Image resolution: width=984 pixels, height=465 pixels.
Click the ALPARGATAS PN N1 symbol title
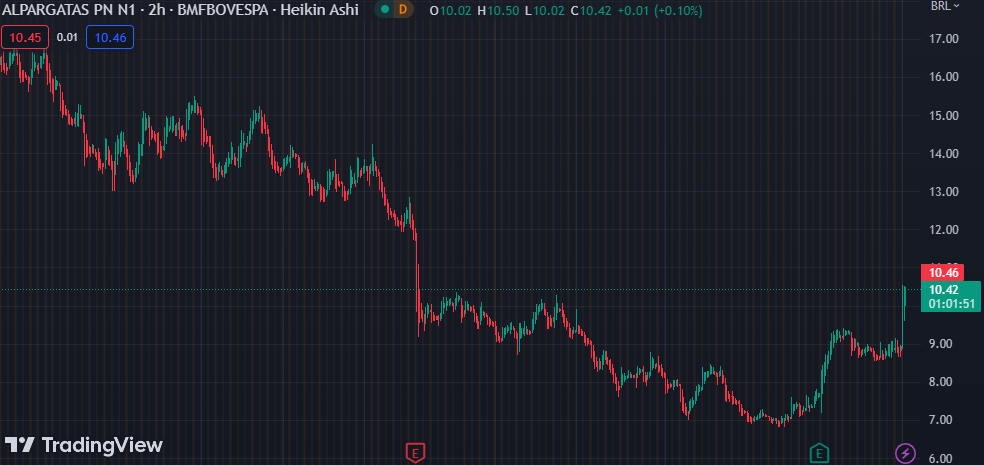click(69, 10)
